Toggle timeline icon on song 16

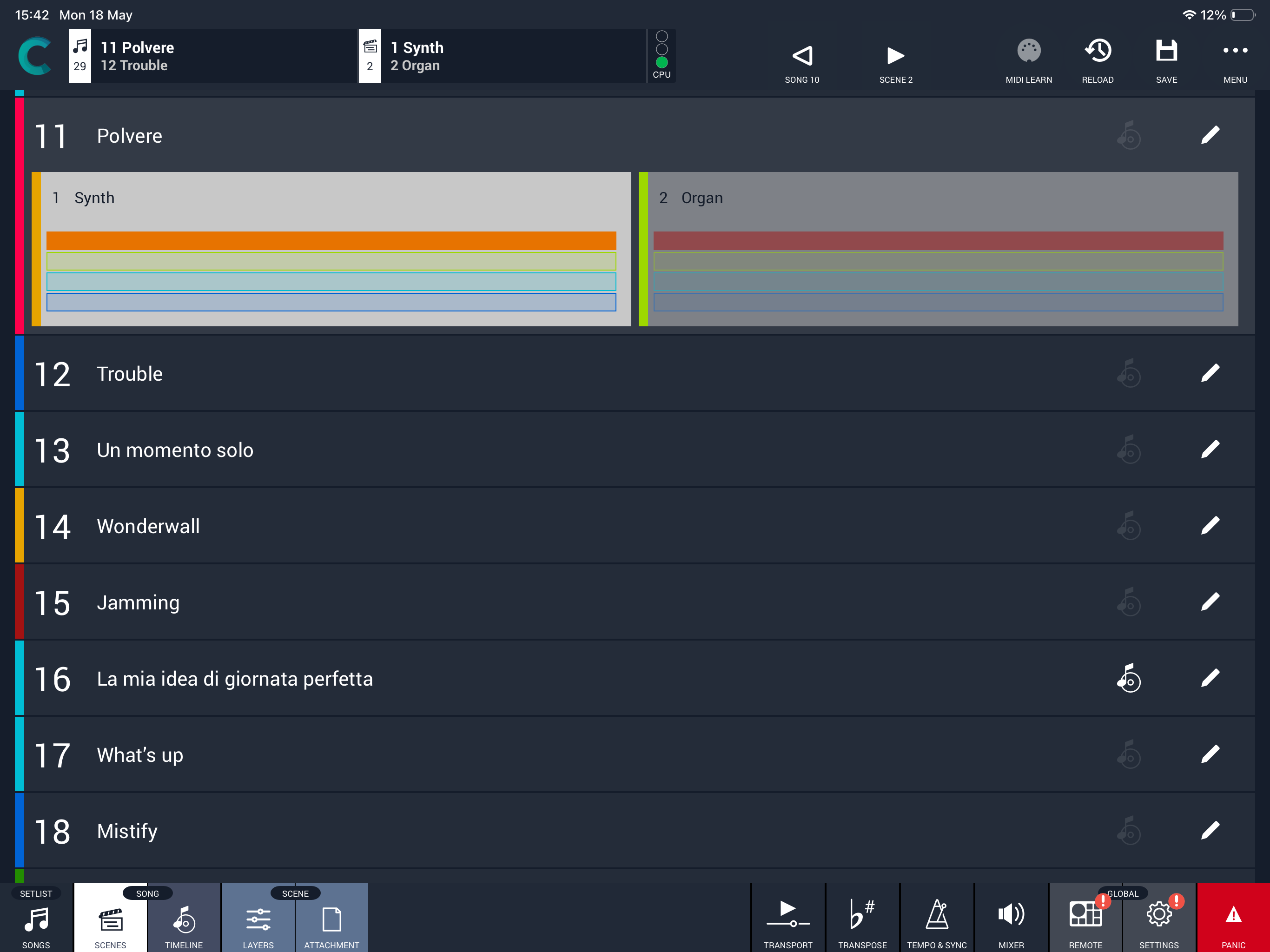pyautogui.click(x=1129, y=678)
